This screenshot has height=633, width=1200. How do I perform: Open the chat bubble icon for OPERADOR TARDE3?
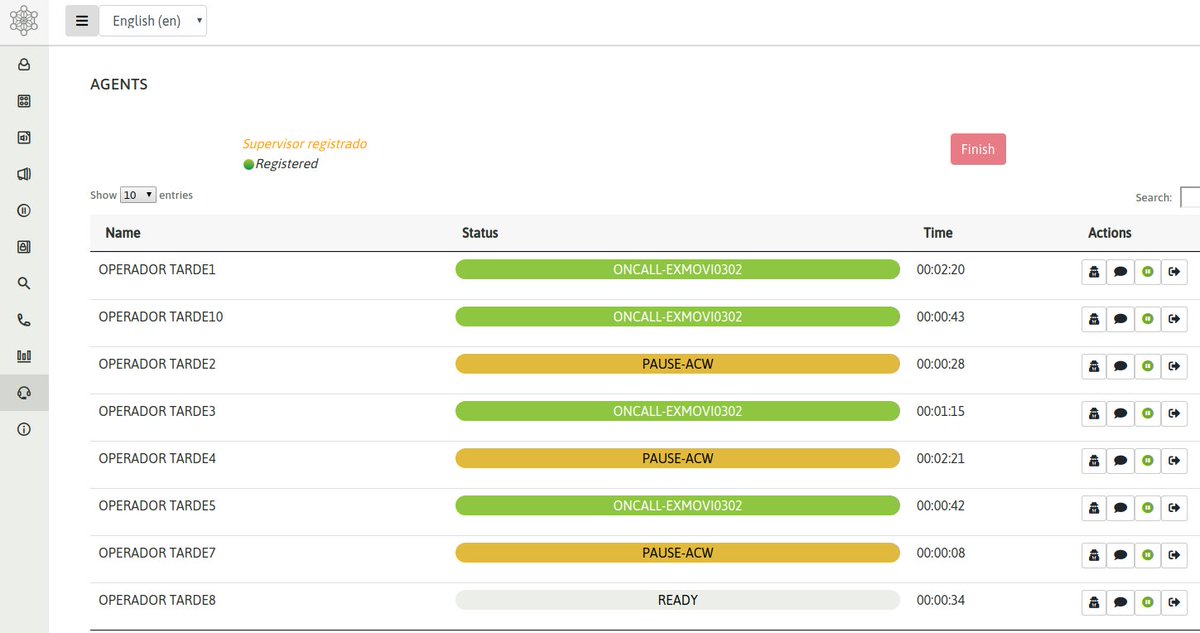[x=1121, y=413]
